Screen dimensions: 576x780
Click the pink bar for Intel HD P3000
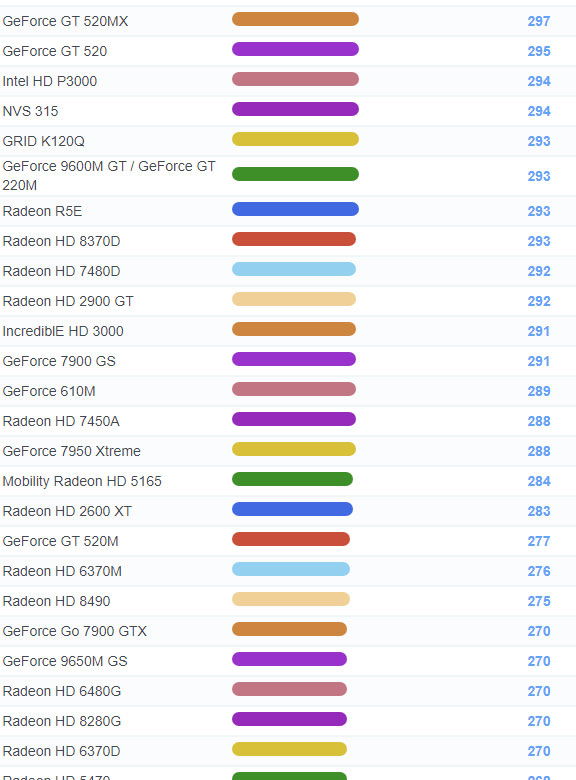(x=295, y=79)
